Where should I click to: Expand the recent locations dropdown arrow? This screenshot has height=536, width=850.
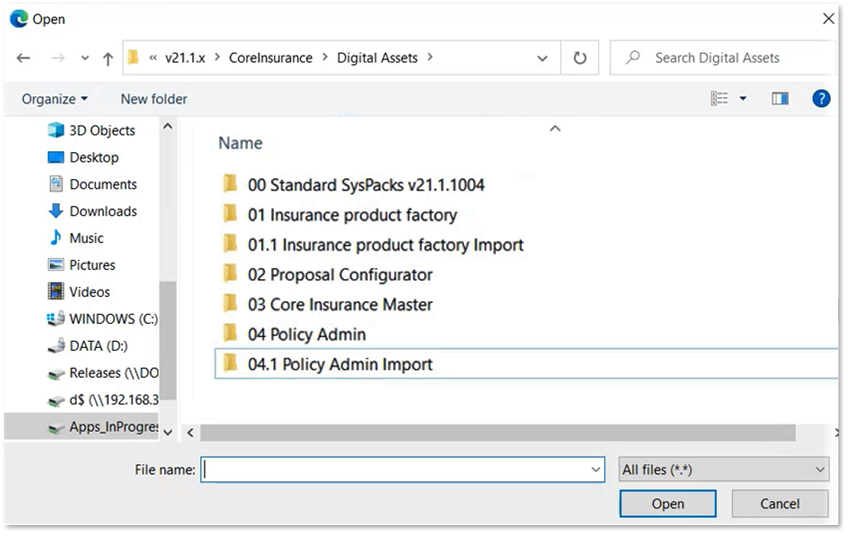pyautogui.click(x=85, y=58)
